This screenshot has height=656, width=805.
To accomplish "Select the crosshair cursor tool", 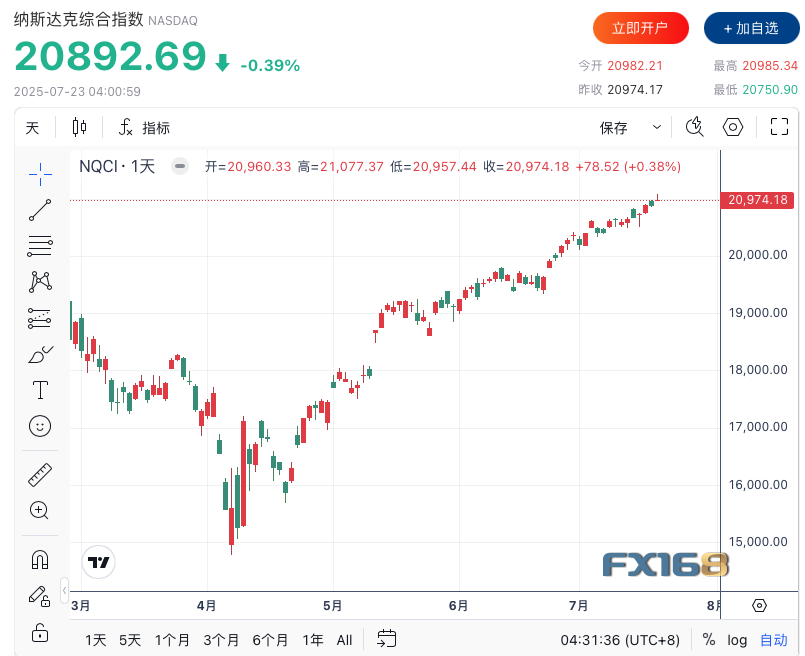I will 40,173.
